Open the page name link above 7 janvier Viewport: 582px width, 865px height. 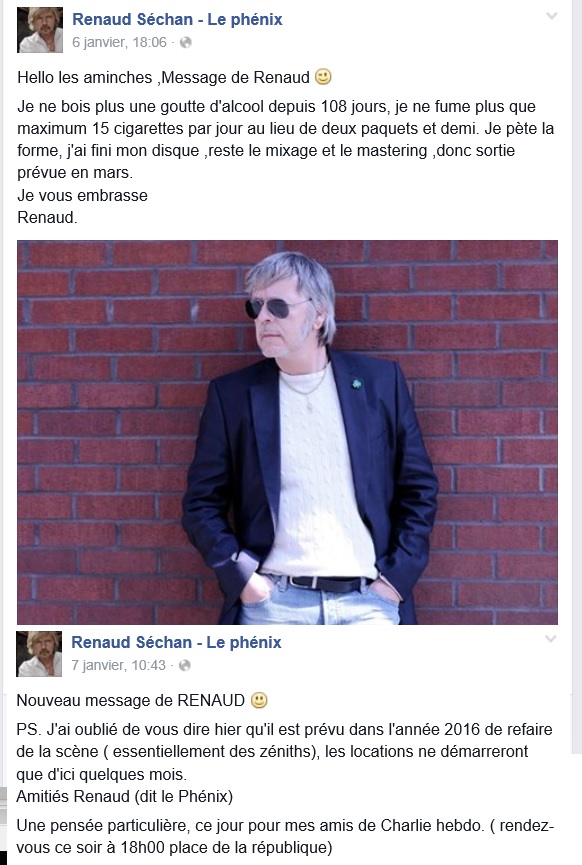point(177,642)
